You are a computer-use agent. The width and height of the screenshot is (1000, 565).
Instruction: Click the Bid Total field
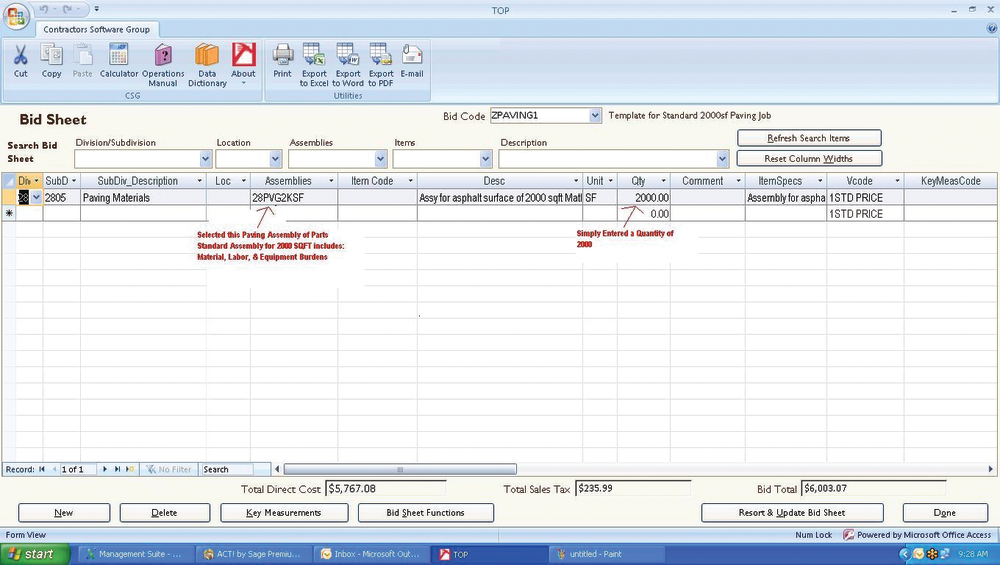[873, 489]
